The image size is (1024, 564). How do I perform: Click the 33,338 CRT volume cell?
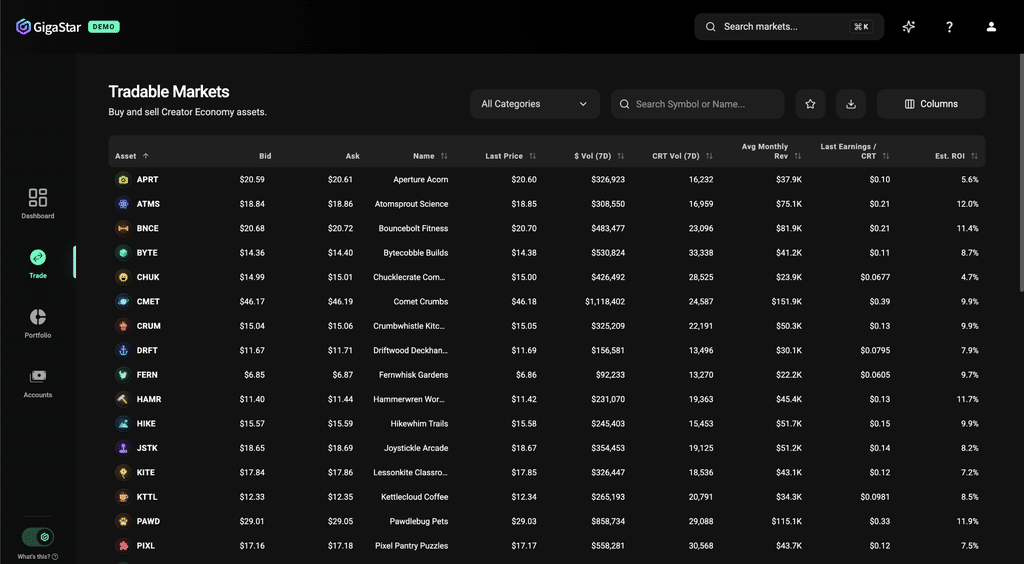701,253
